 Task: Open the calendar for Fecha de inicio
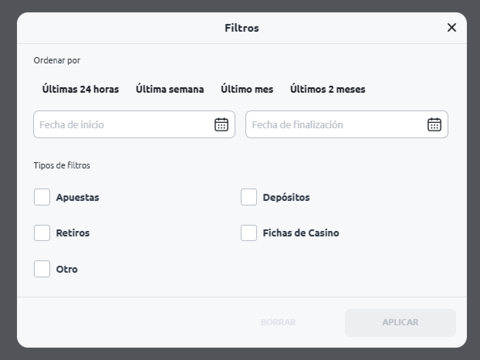(x=221, y=124)
